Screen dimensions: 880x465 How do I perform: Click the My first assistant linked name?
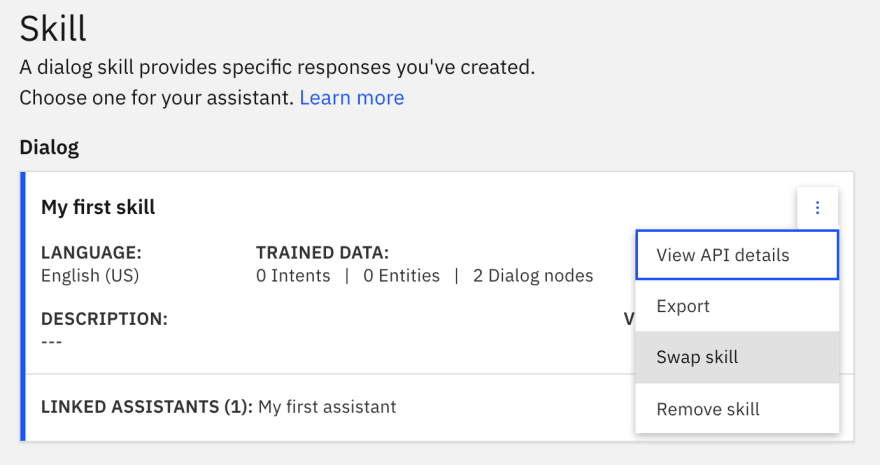point(327,406)
